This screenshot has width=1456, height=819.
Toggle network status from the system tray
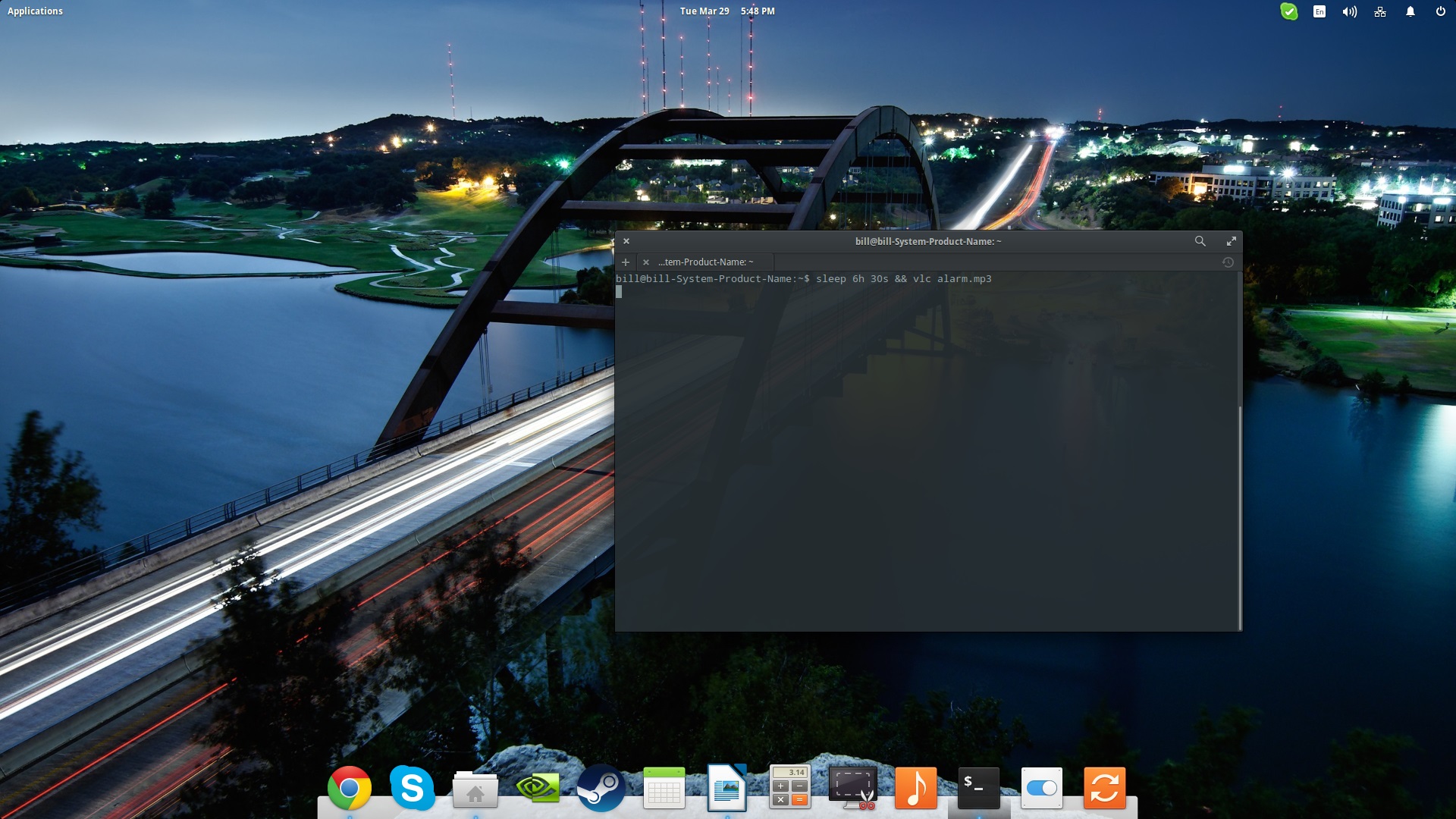1379,11
